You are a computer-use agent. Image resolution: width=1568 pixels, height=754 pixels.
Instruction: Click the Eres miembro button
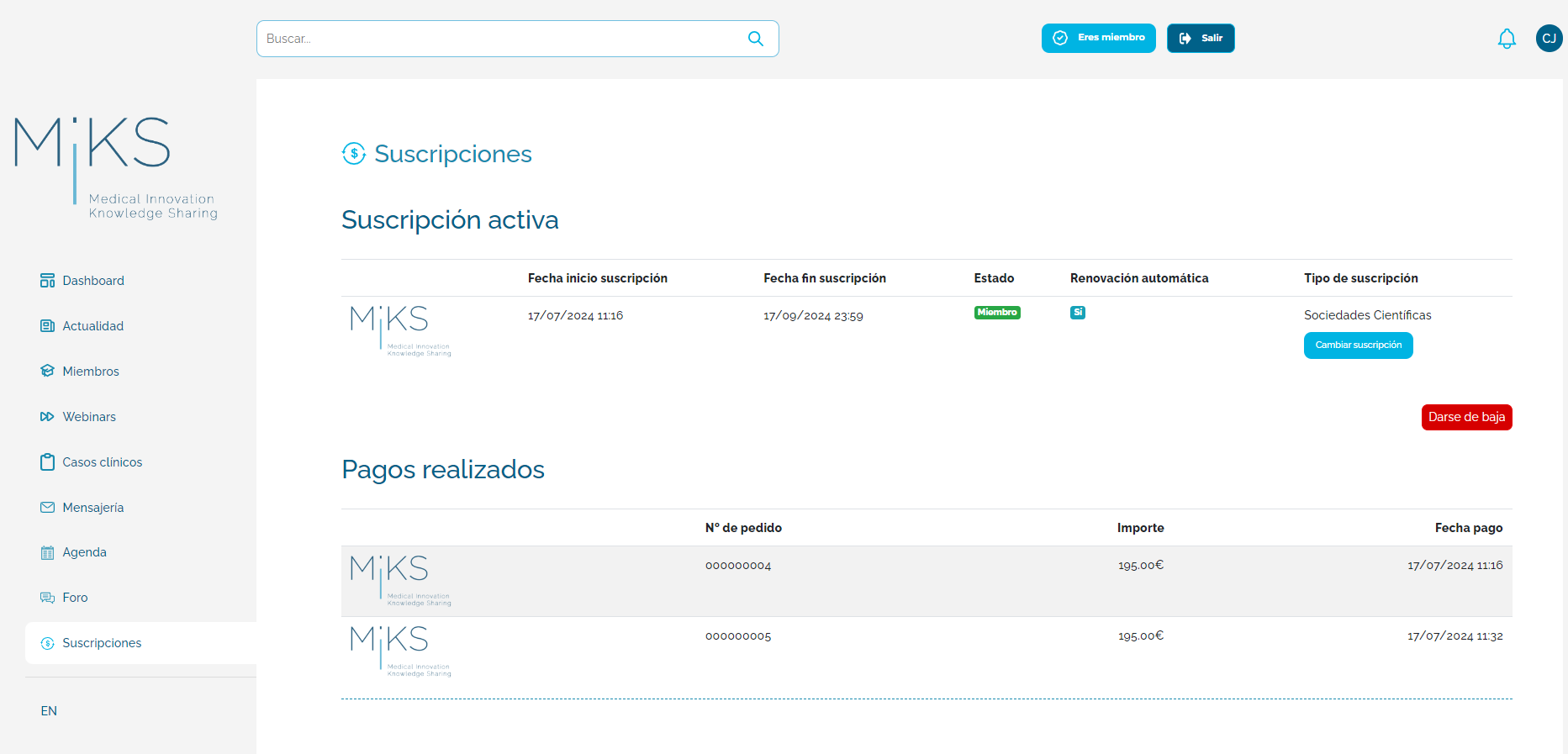[x=1098, y=38]
